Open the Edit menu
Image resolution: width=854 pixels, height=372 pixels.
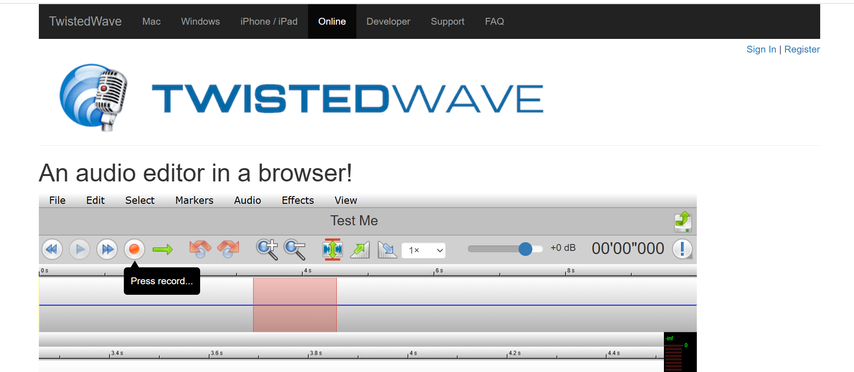click(95, 200)
